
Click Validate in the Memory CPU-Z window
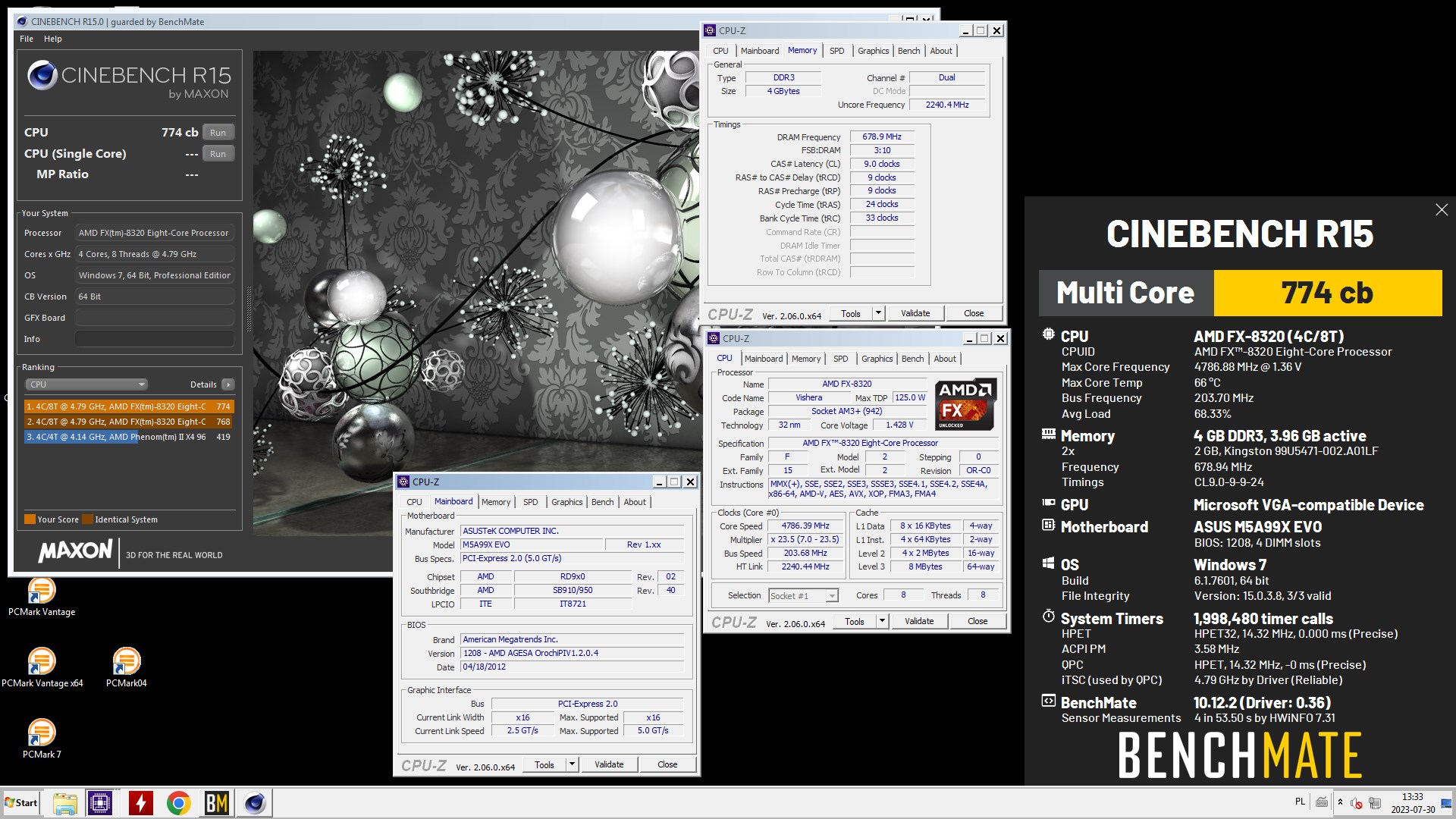point(915,313)
